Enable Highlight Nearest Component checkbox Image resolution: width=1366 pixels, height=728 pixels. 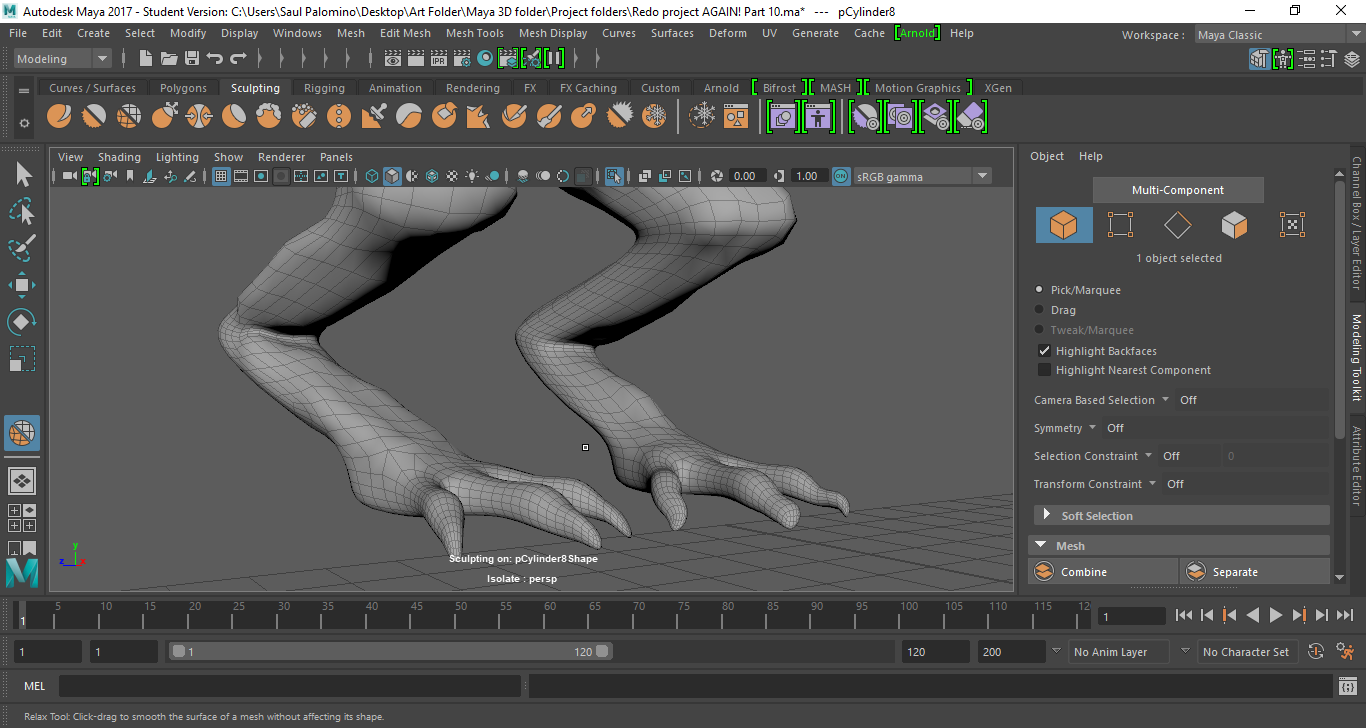click(1044, 370)
